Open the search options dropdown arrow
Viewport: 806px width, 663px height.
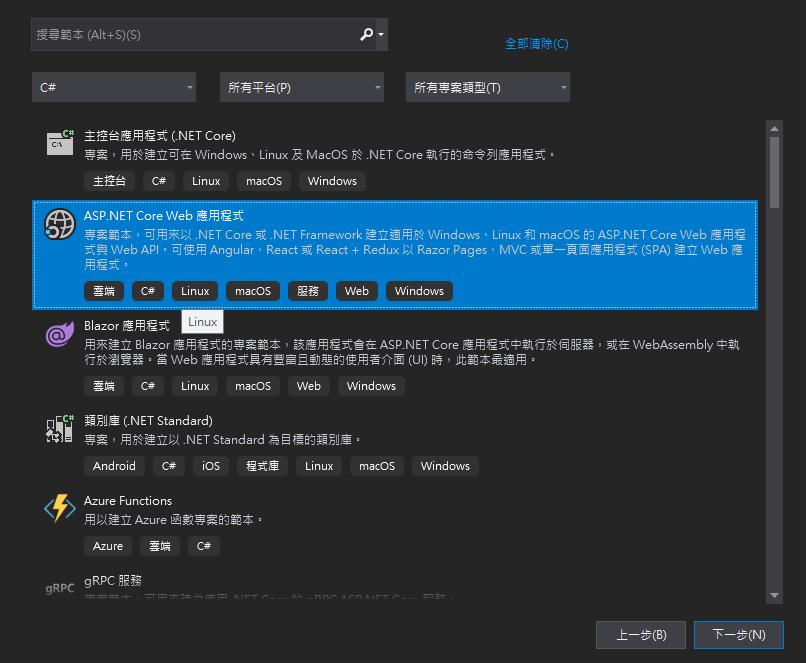click(x=381, y=34)
